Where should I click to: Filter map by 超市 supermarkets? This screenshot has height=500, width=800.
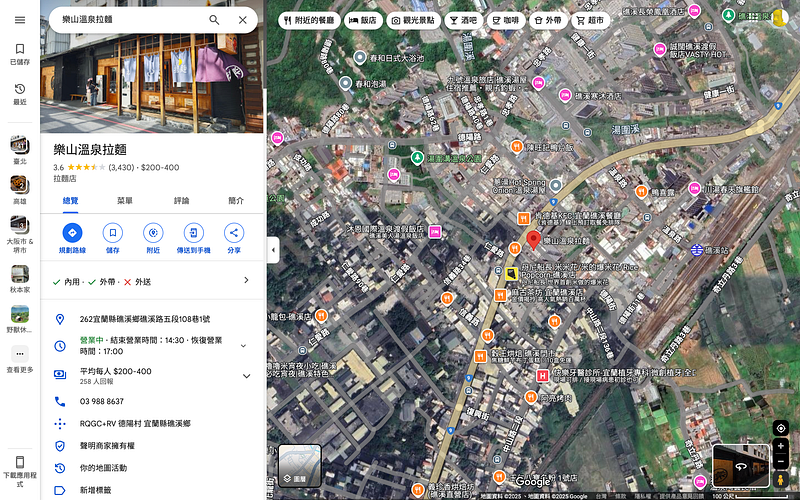tap(590, 20)
